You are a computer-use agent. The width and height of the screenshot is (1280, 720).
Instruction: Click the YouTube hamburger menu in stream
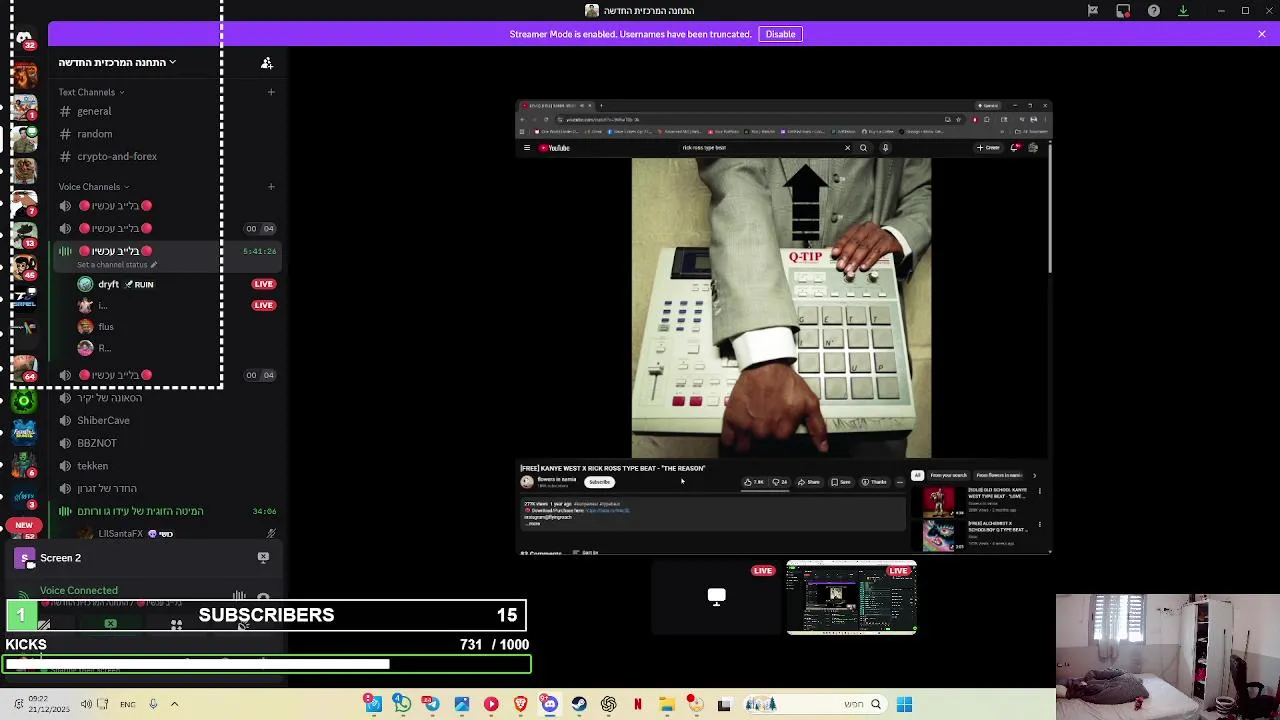[527, 148]
